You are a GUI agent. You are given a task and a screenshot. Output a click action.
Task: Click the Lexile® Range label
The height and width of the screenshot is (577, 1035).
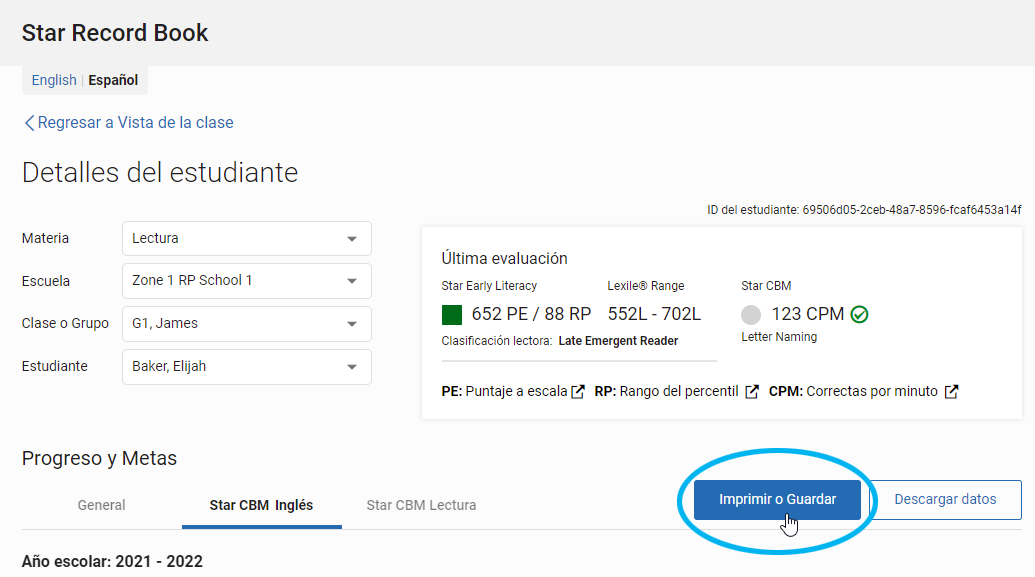646,286
